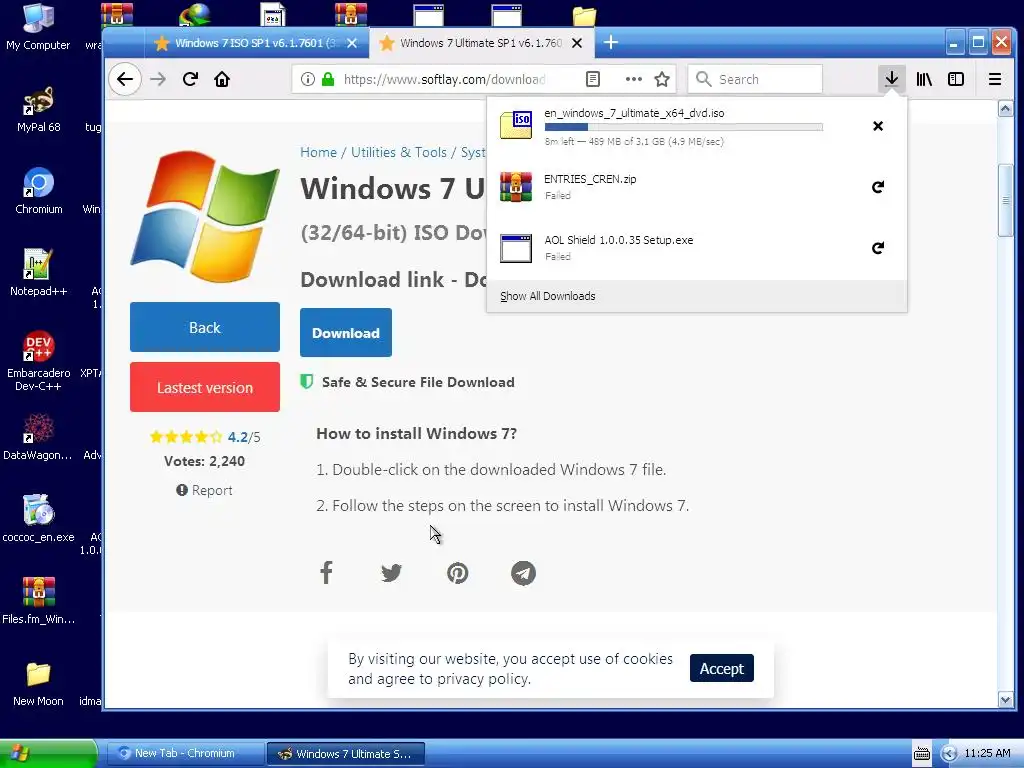Toggle reader view icon in address bar

pyautogui.click(x=592, y=79)
